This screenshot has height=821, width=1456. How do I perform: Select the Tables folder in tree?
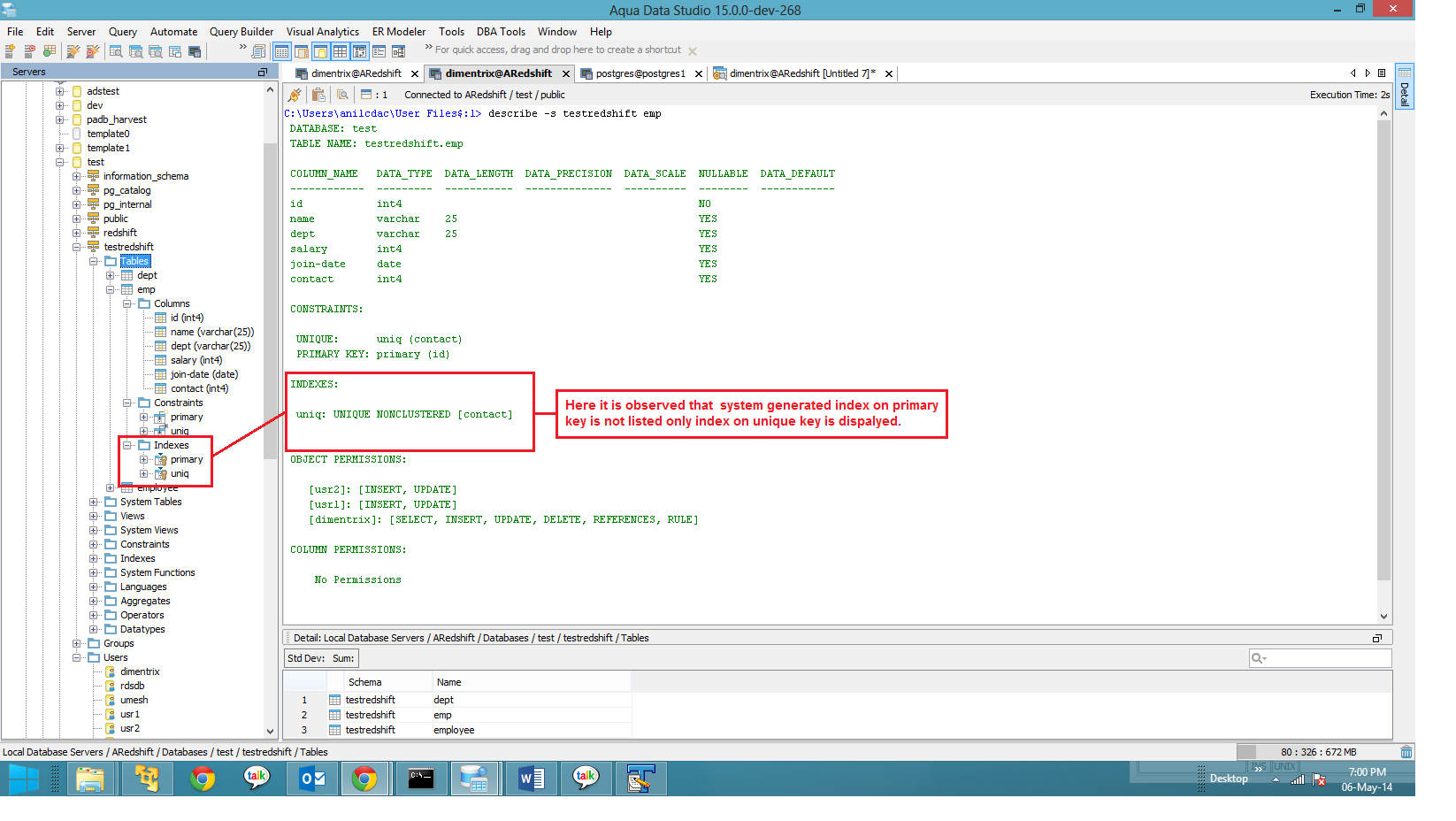click(x=135, y=261)
